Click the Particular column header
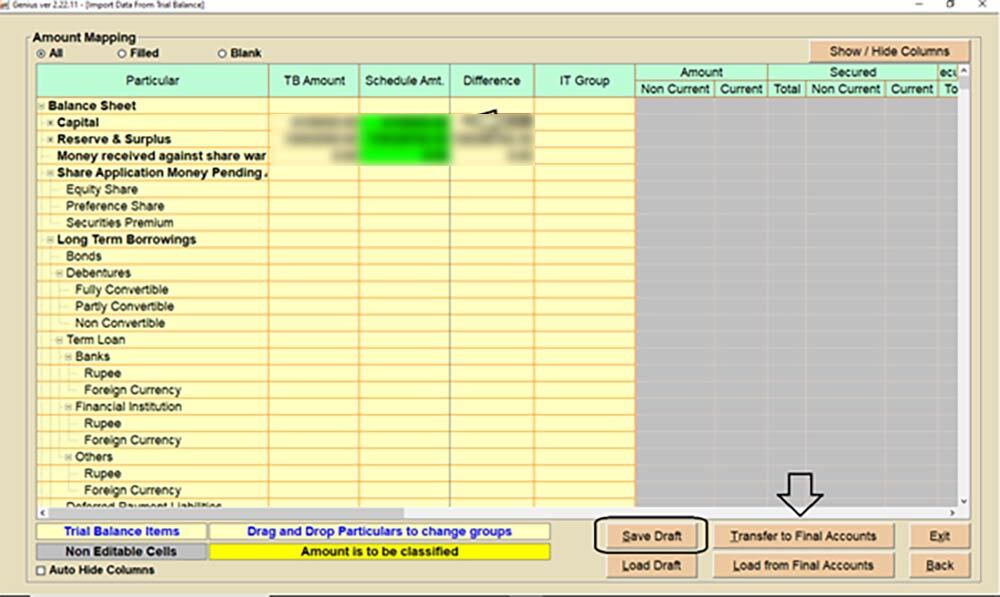This screenshot has width=1000, height=597. tap(152, 80)
